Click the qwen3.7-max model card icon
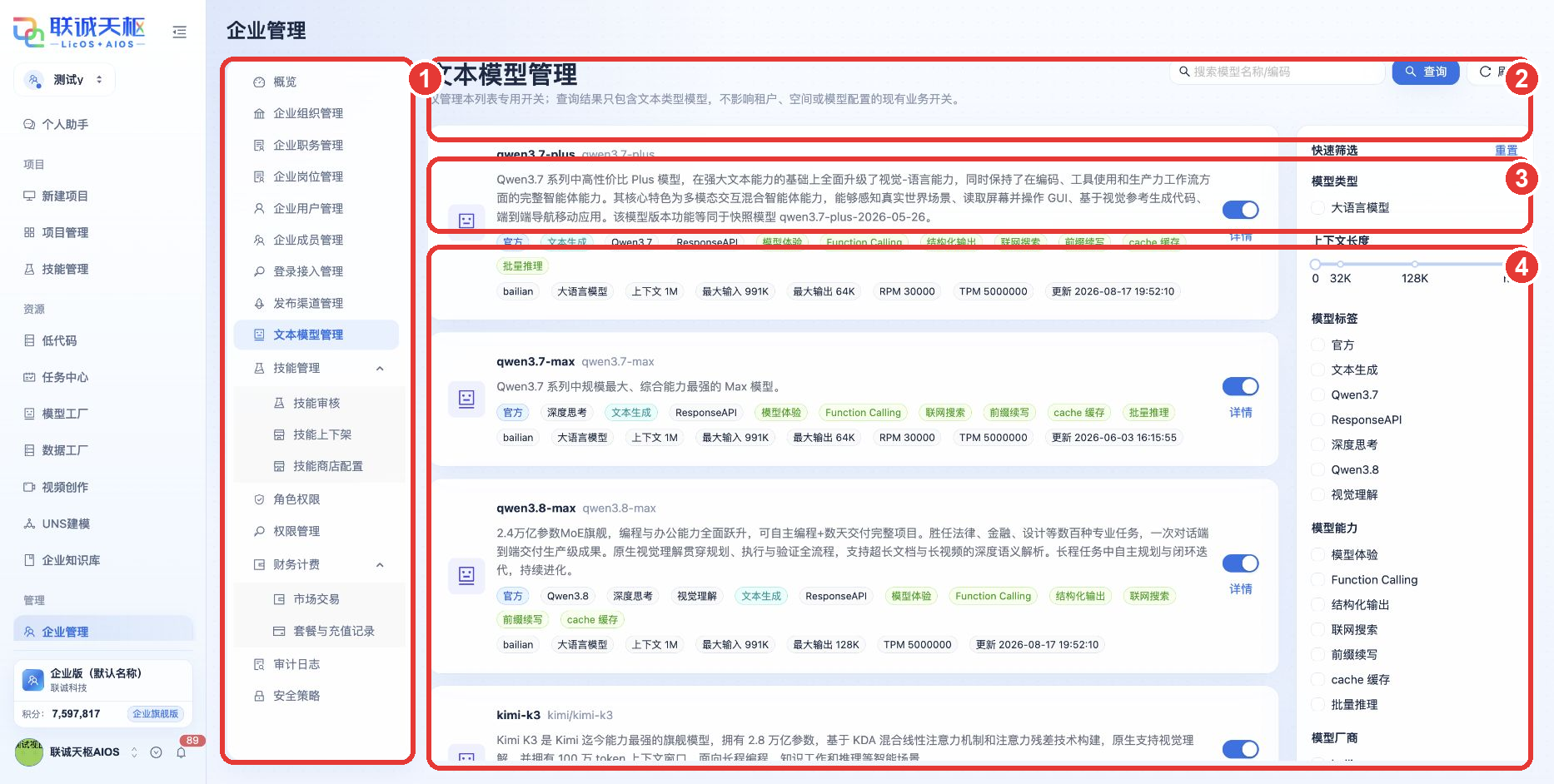Image resolution: width=1554 pixels, height=784 pixels. click(x=466, y=399)
